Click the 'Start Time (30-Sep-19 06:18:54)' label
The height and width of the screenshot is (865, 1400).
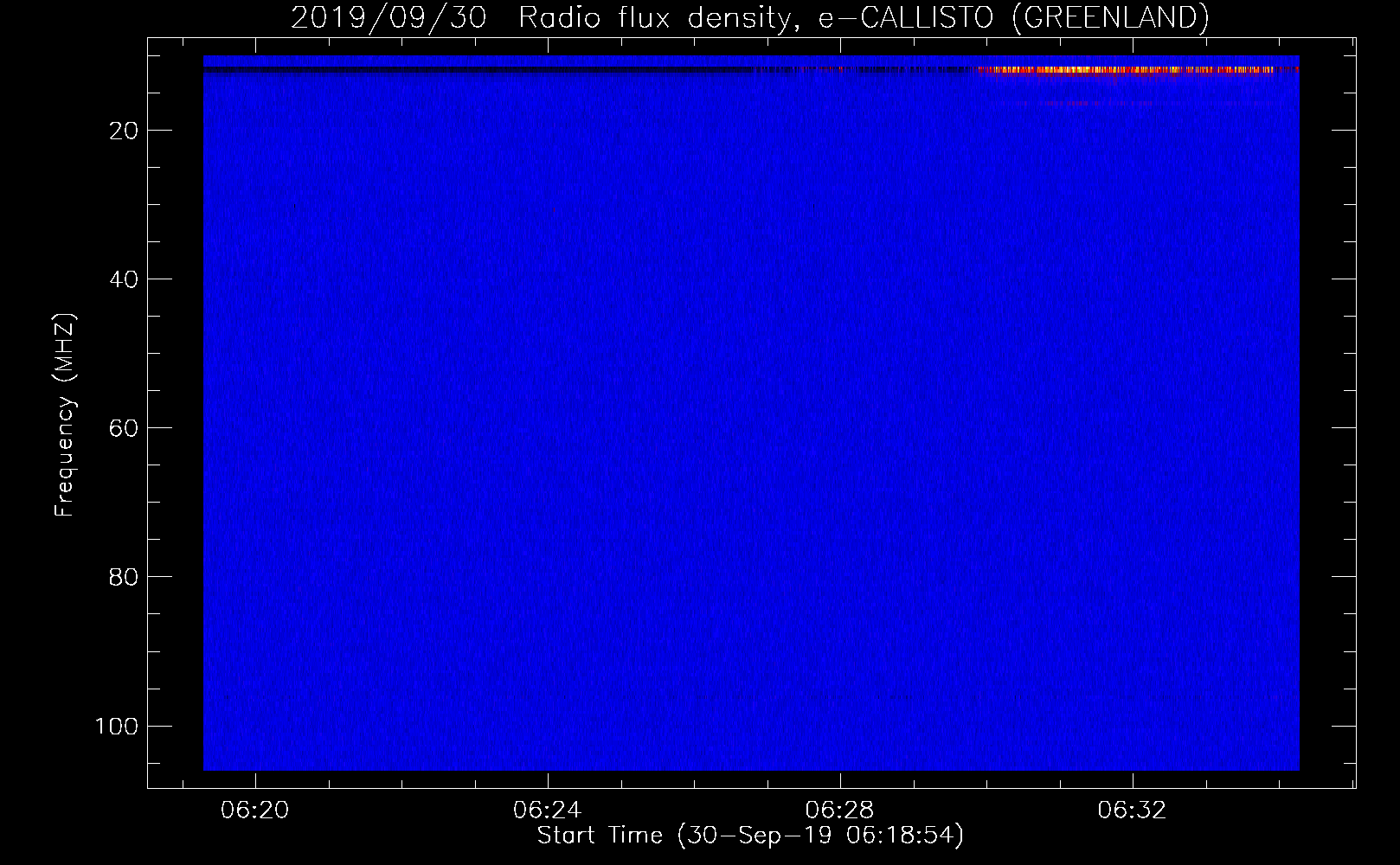pos(750,836)
